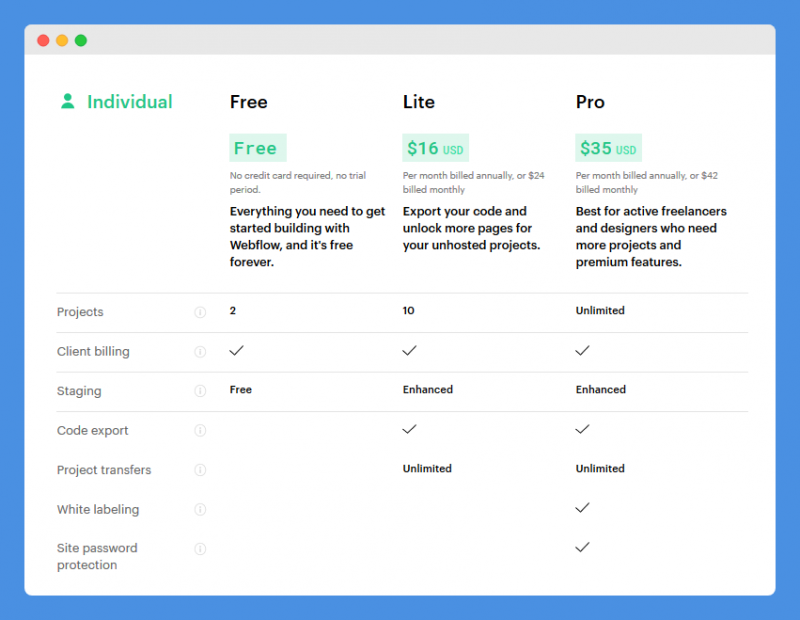Click the info icon beside Projects

(200, 312)
